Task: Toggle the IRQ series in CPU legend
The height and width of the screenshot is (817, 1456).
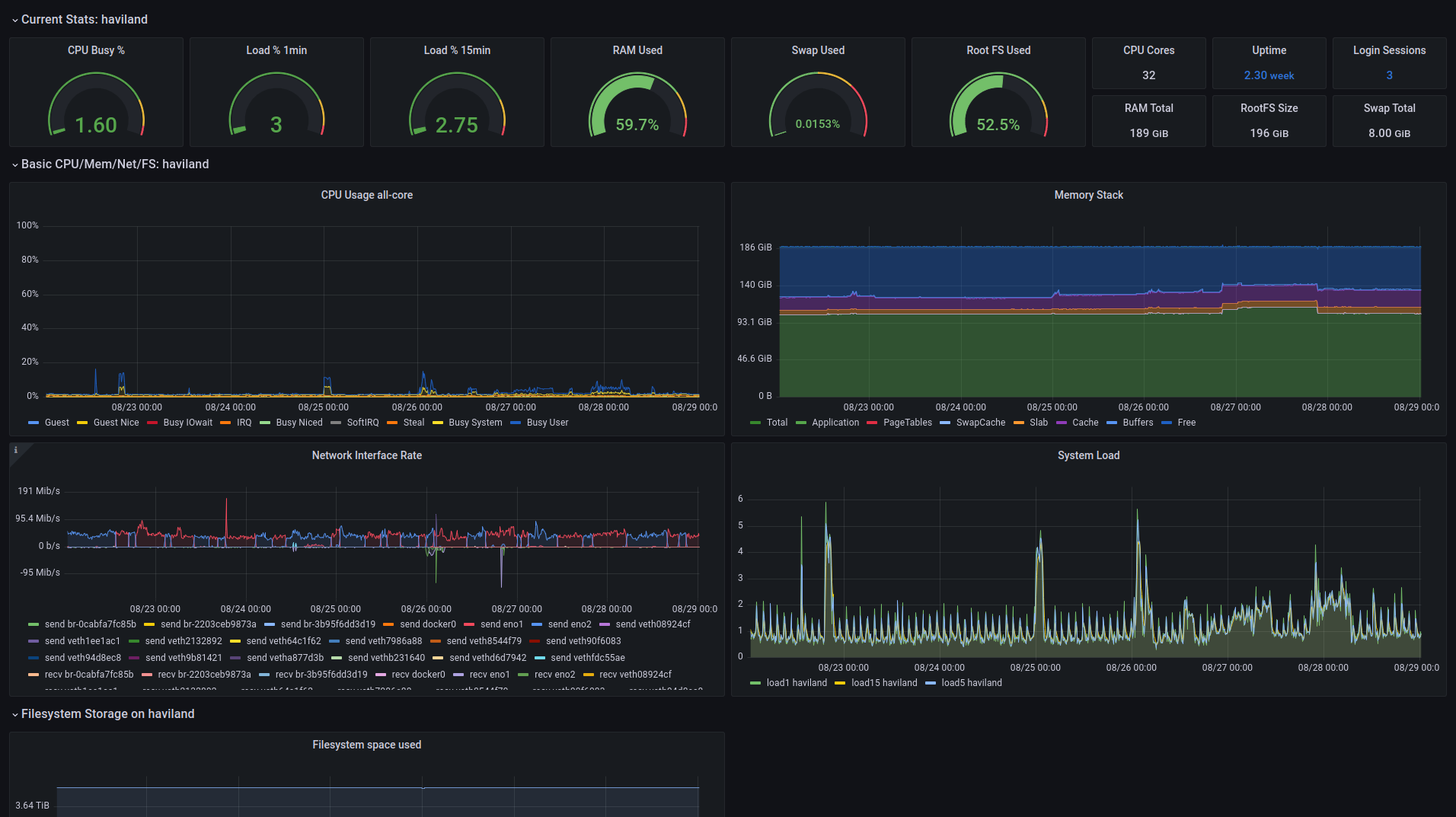Action: (244, 423)
